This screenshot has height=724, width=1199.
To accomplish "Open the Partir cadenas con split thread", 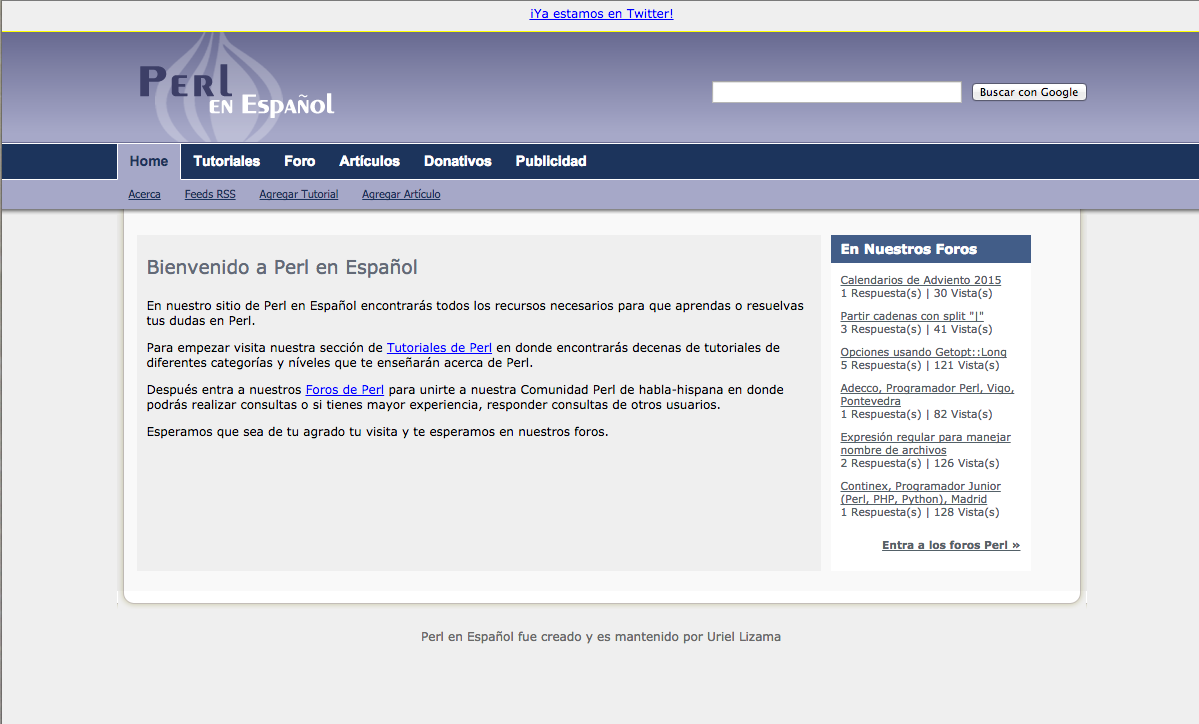I will pos(911,315).
